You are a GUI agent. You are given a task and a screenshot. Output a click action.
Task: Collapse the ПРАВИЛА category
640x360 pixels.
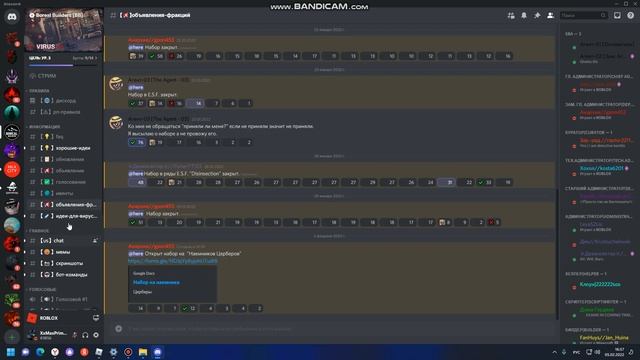[x=39, y=91]
